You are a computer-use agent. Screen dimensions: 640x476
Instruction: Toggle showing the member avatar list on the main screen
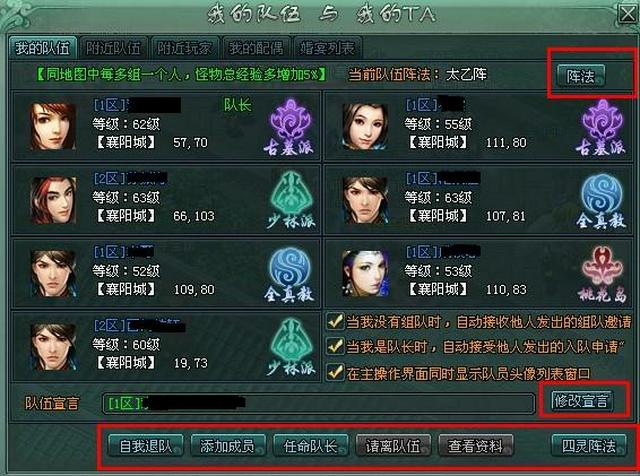pyautogui.click(x=335, y=372)
